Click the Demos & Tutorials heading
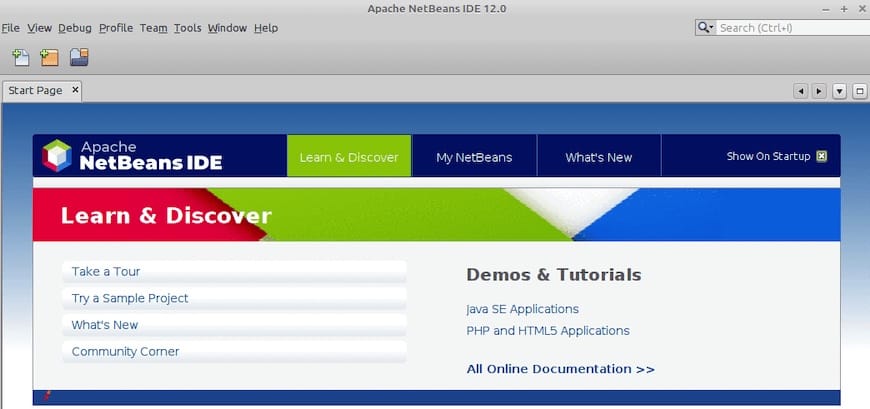870x409 pixels. [554, 275]
